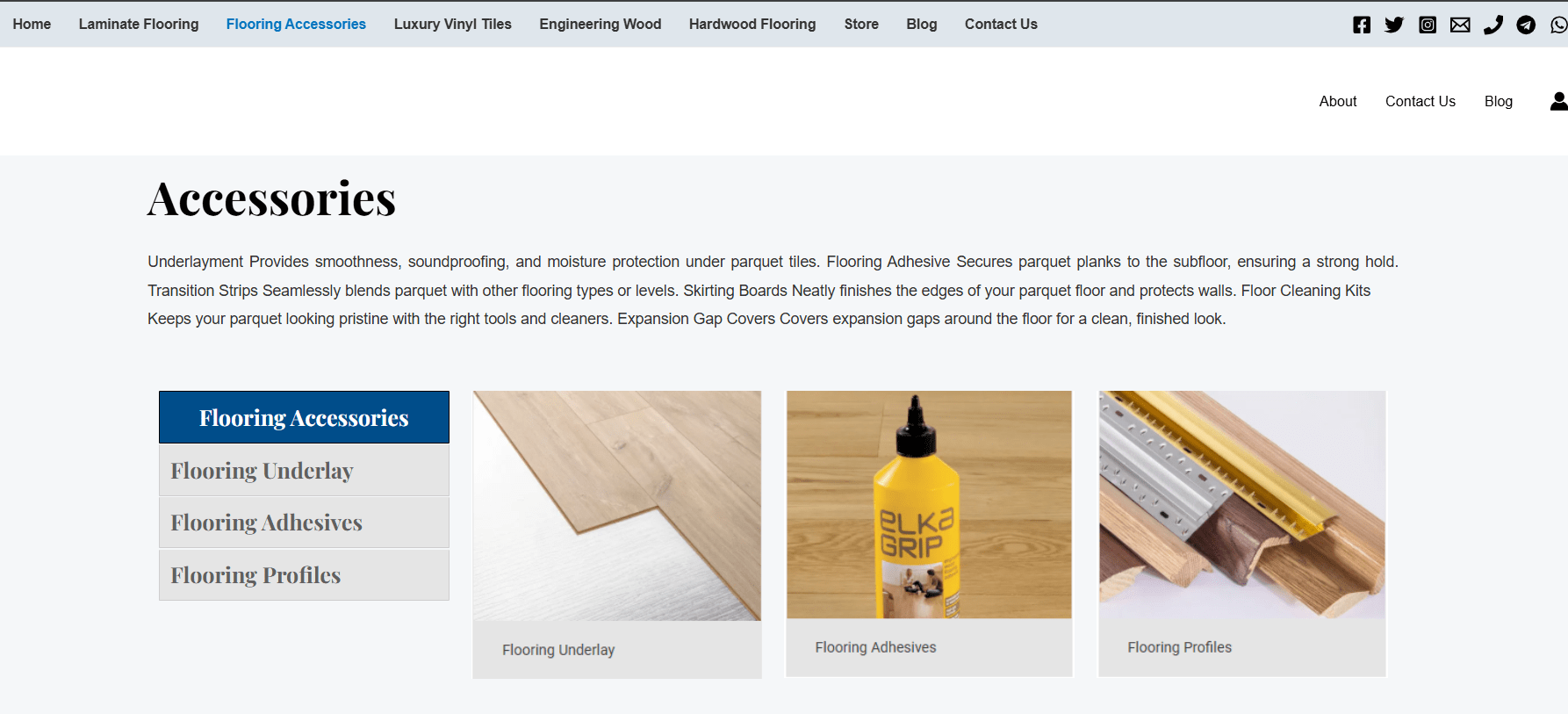The height and width of the screenshot is (714, 1568).
Task: Open Luxury Vinyl Tiles menu item
Action: click(452, 25)
